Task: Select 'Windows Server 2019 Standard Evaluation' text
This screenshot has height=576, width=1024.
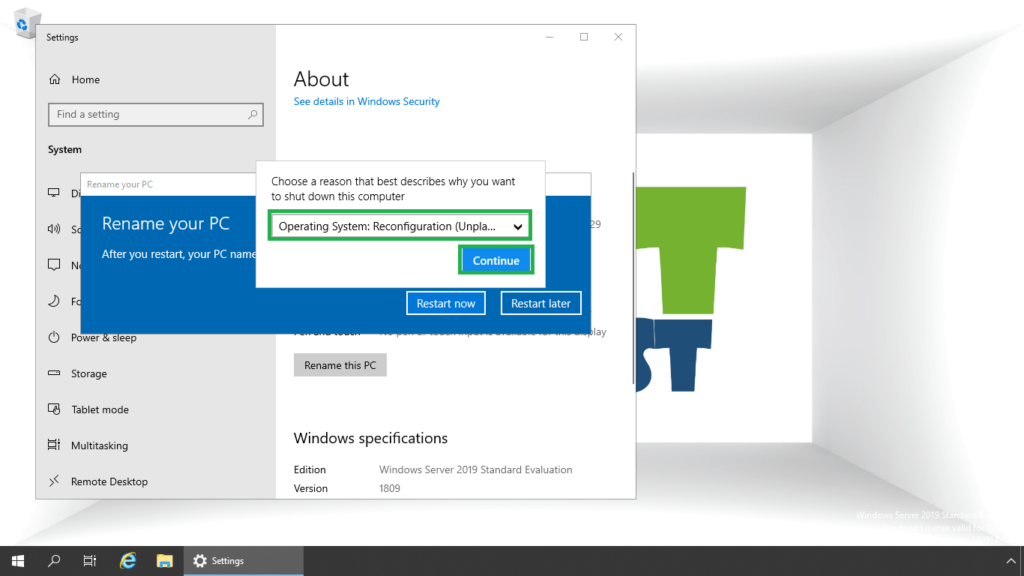Action: click(475, 470)
